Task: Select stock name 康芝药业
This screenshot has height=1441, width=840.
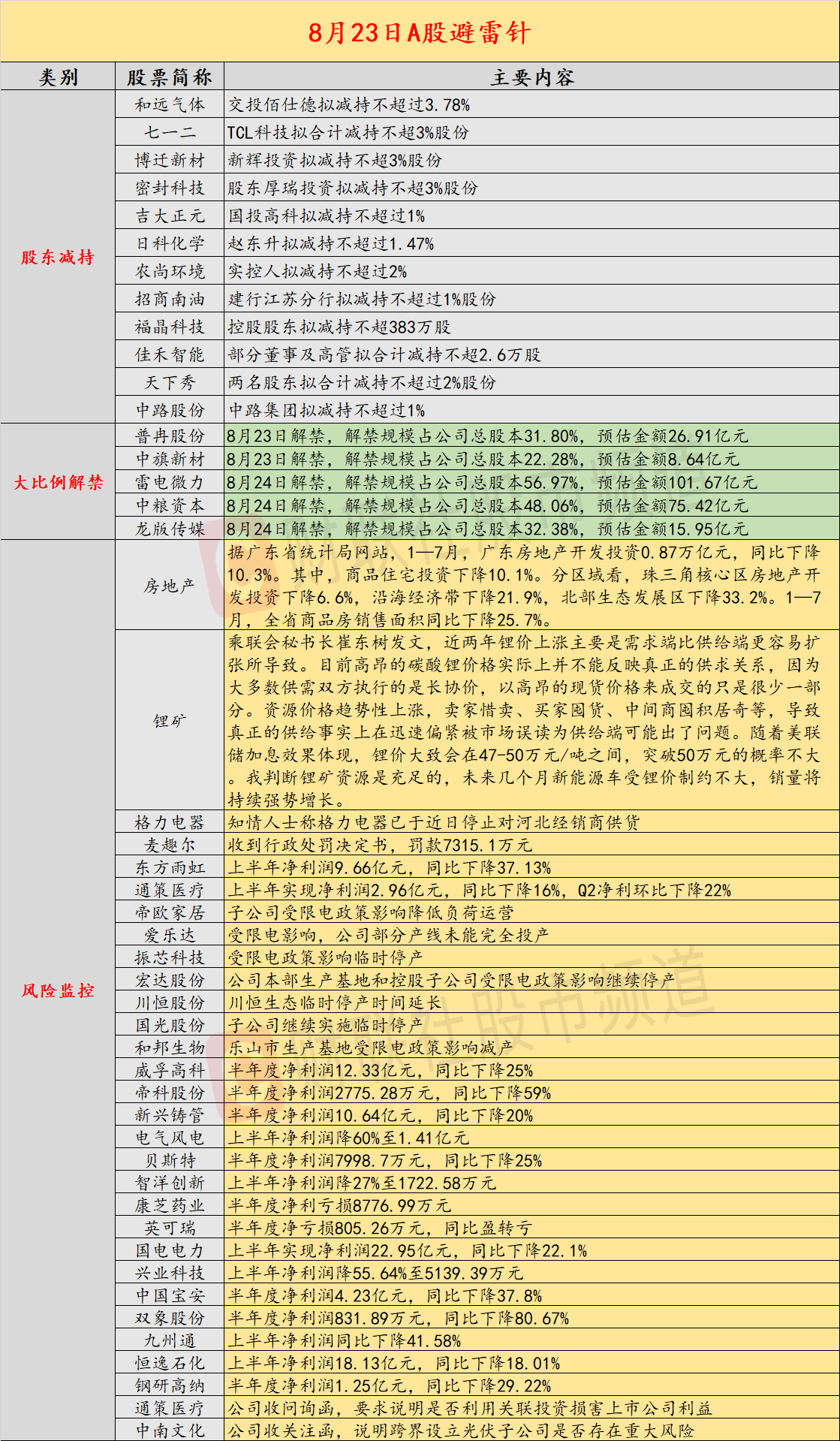Action: pyautogui.click(x=170, y=1206)
